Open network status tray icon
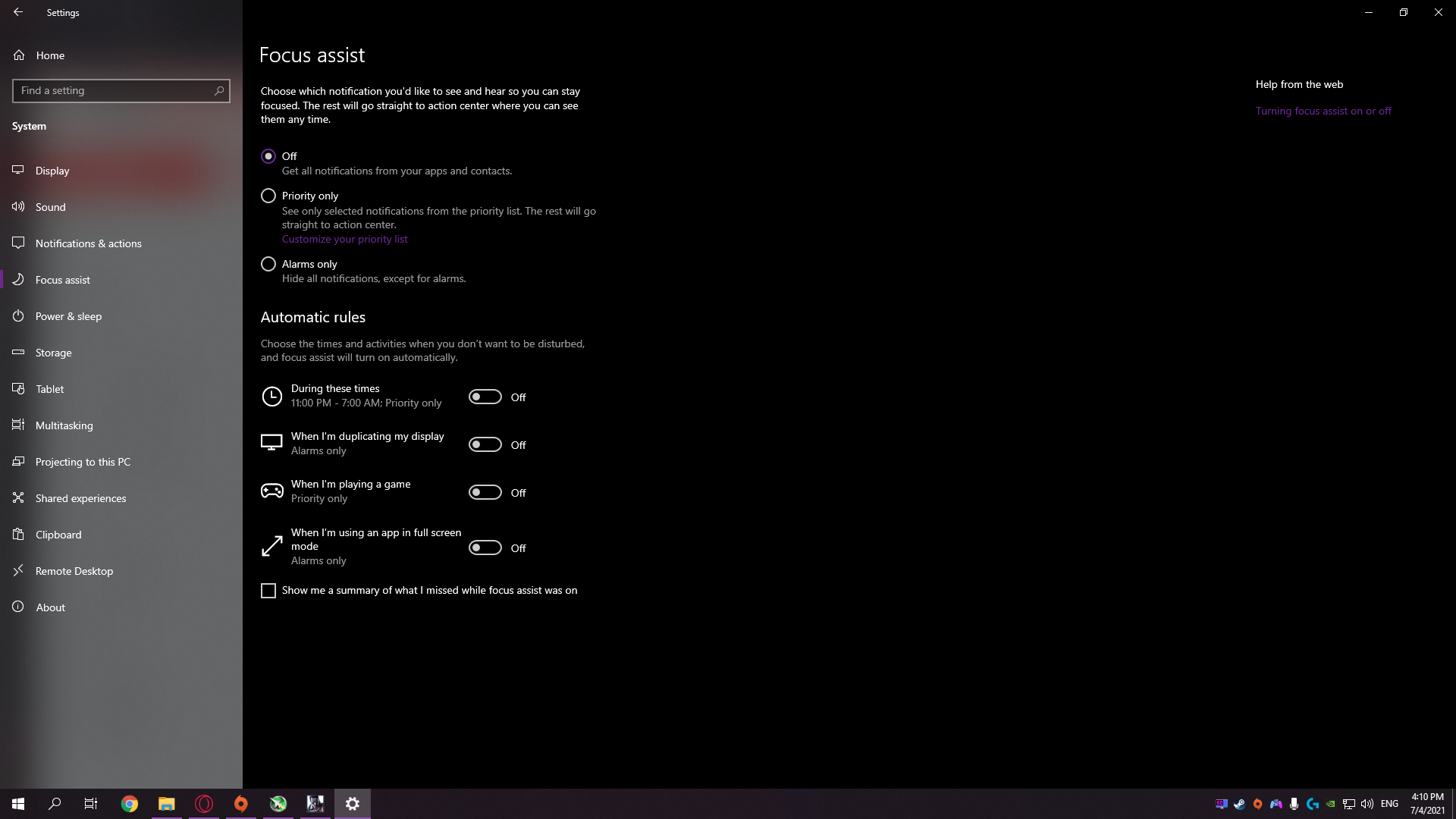 coord(1349,804)
